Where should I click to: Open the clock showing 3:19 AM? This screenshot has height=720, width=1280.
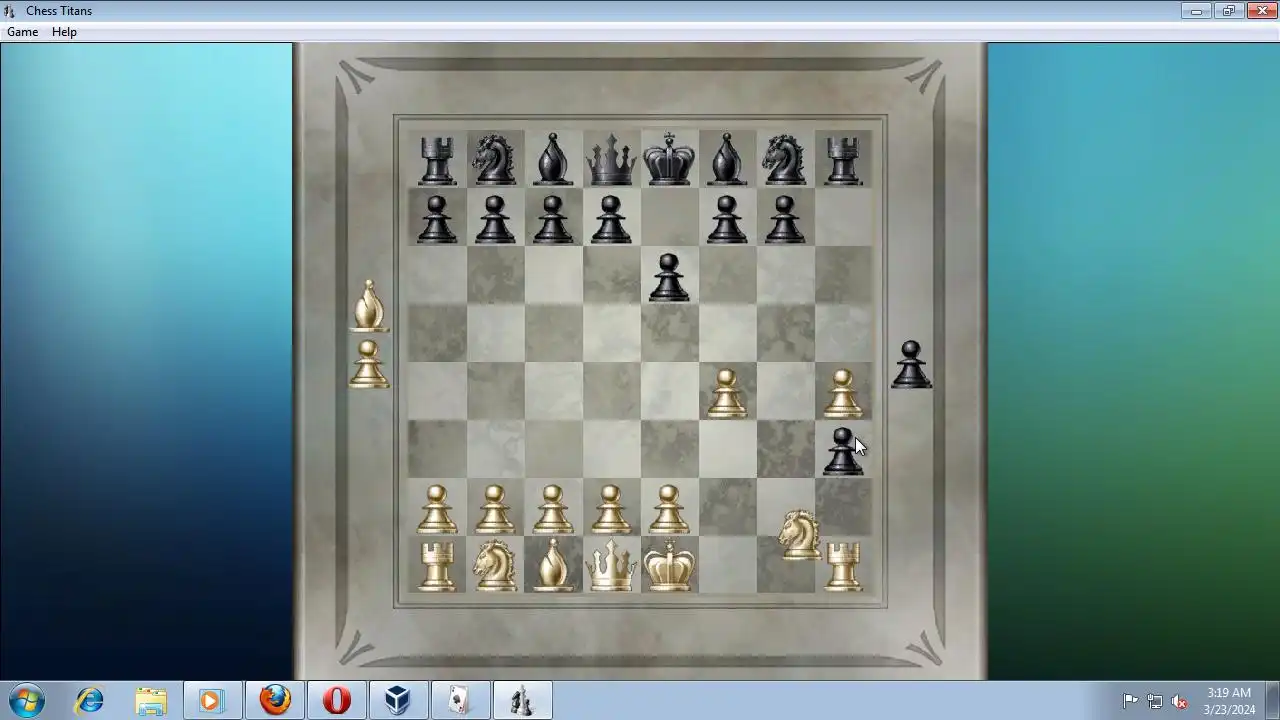[1229, 701]
